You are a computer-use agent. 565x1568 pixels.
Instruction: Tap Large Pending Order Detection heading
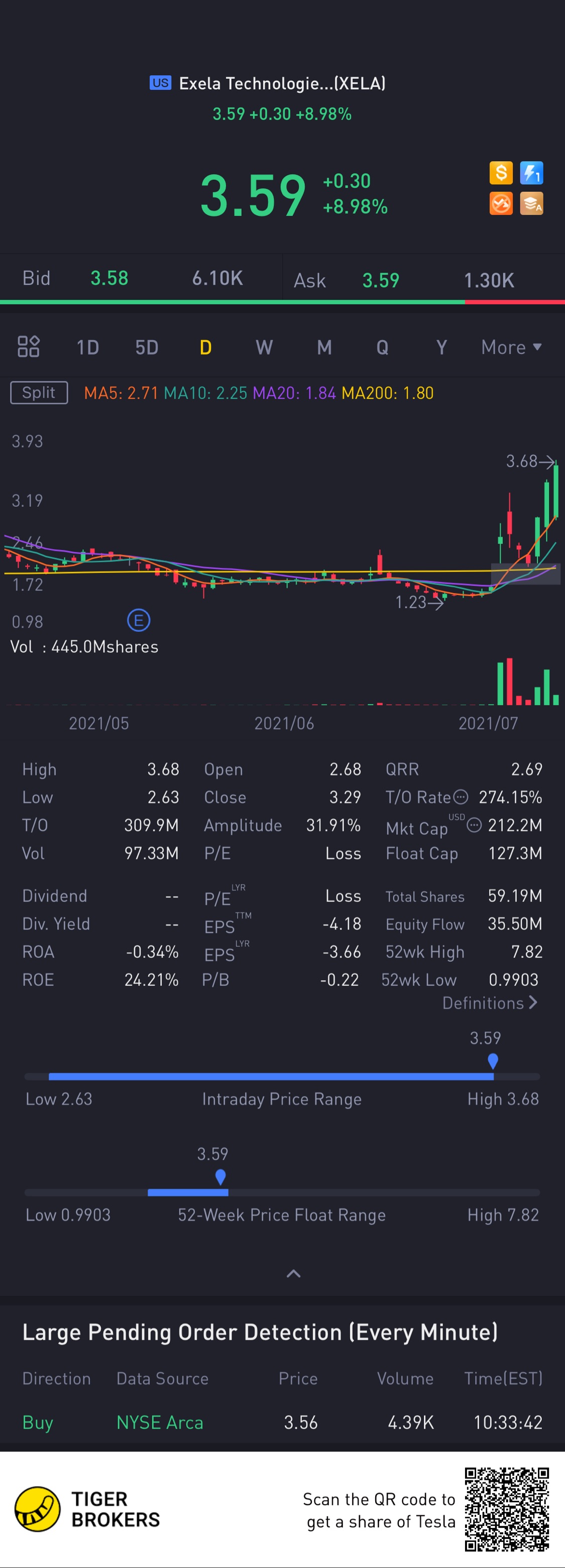(x=260, y=1332)
